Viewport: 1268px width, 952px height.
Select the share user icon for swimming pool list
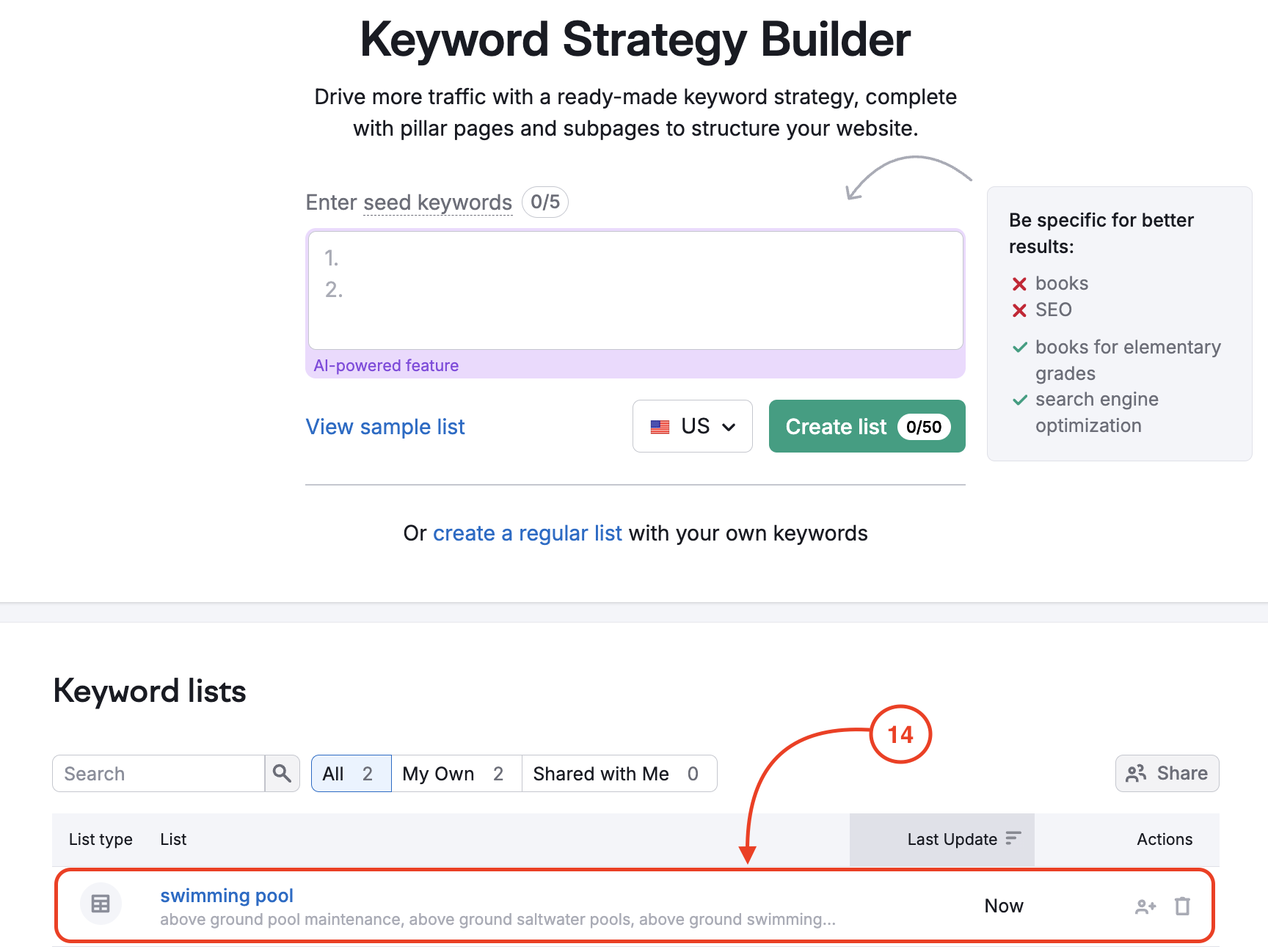(1145, 906)
